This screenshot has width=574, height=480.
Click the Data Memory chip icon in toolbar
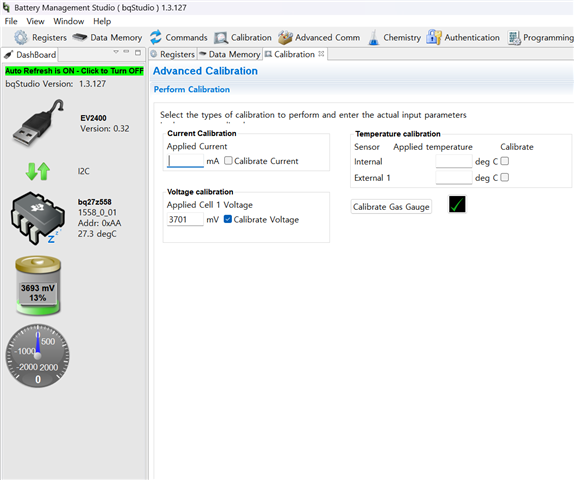pyautogui.click(x=79, y=37)
